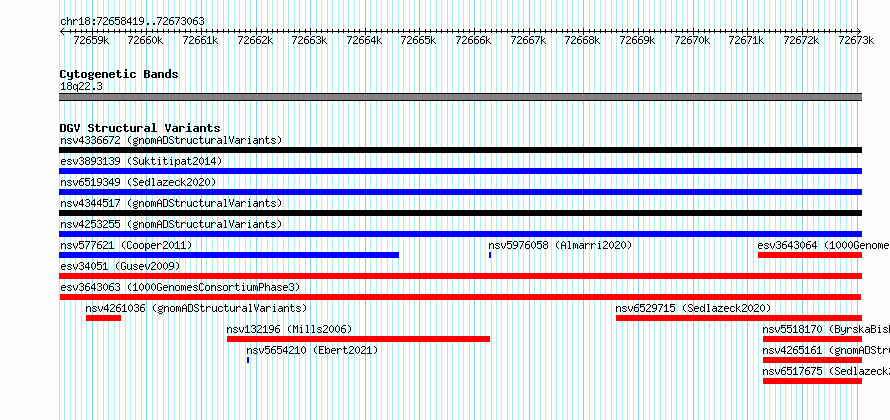Click the tiny blue mark under nsv5976058
The height and width of the screenshot is (420, 890).
click(490, 255)
